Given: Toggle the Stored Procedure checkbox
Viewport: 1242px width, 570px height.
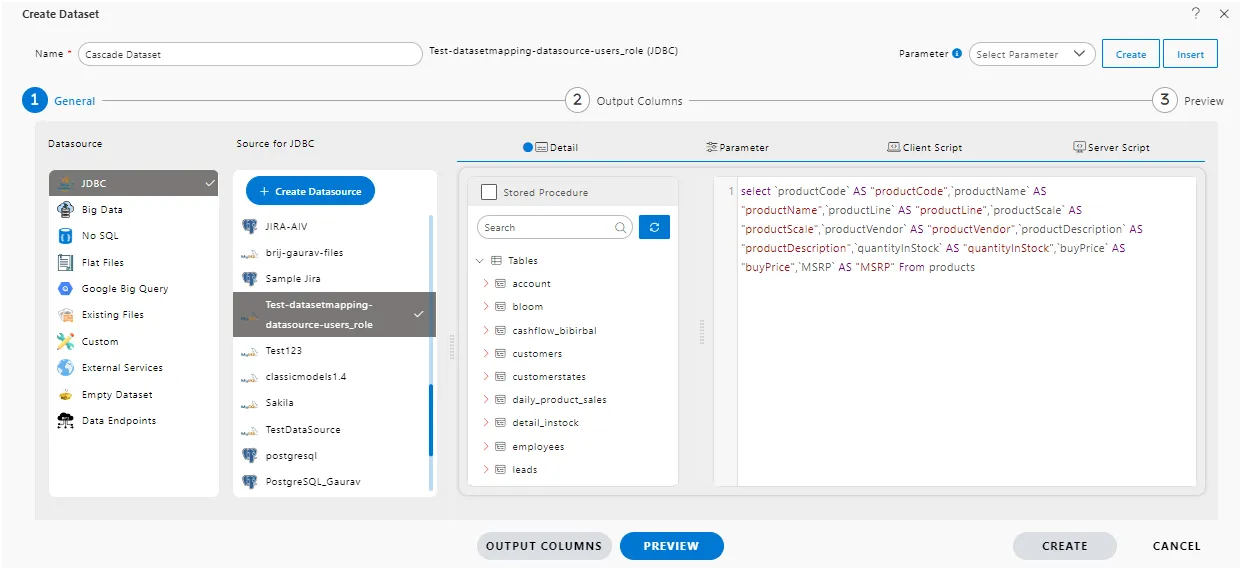Looking at the screenshot, I should coord(488,192).
